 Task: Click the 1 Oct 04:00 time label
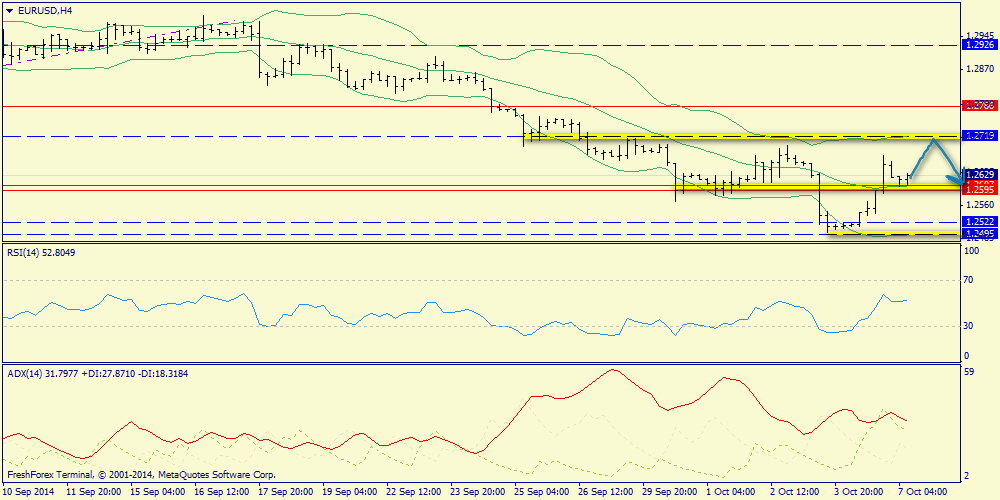click(x=731, y=492)
